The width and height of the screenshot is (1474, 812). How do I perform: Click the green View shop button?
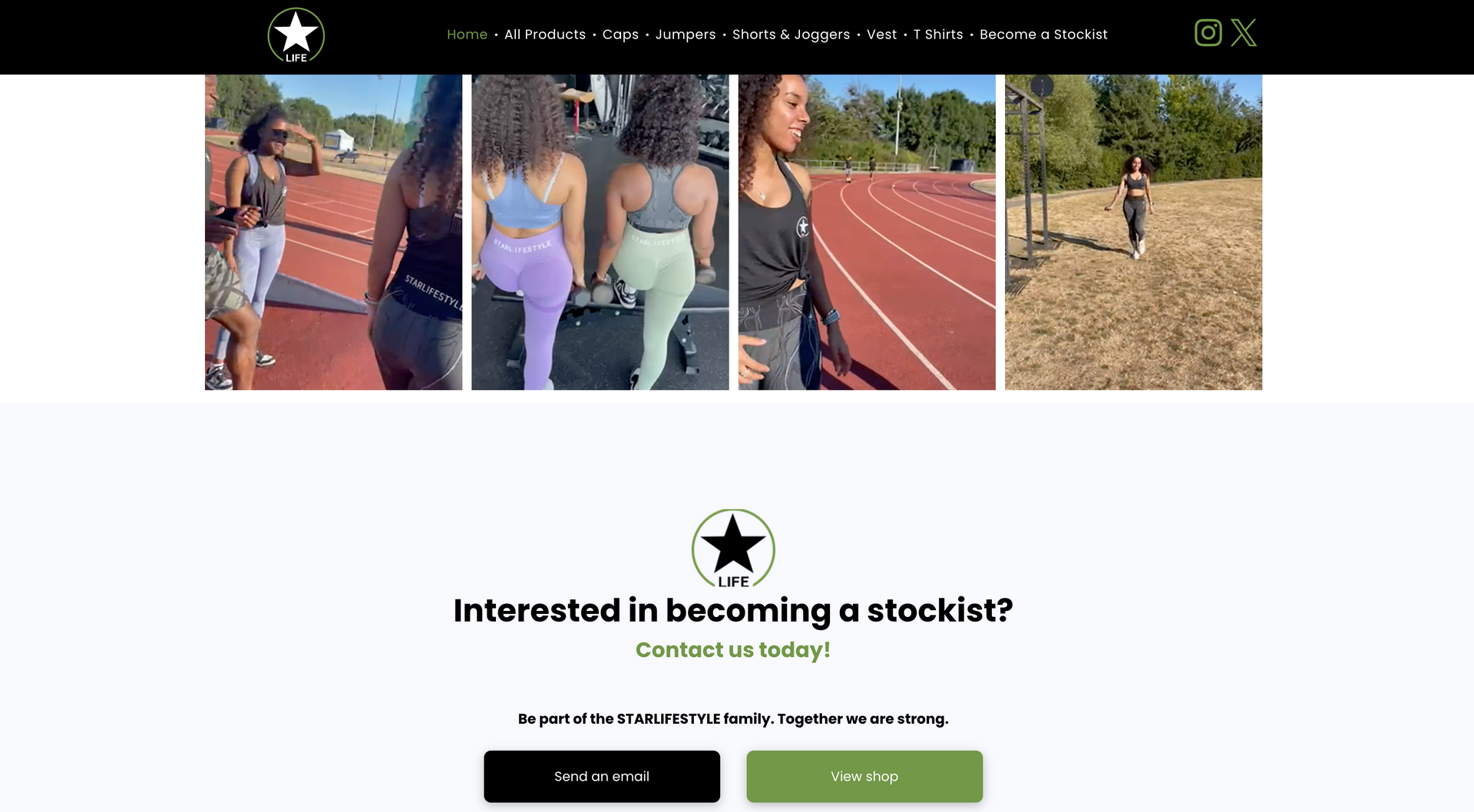coord(864,776)
